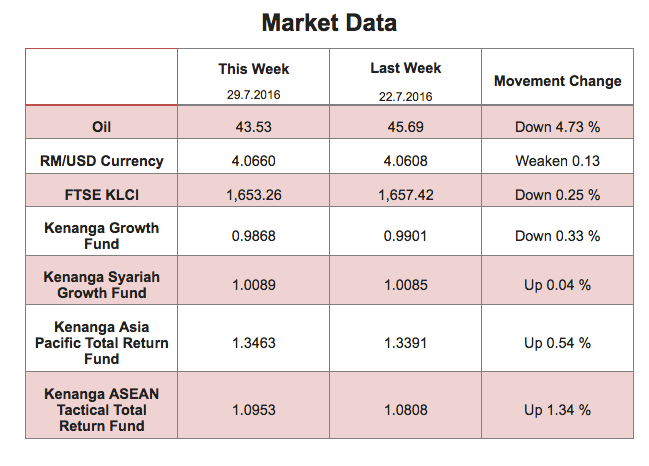The height and width of the screenshot is (466, 649).
Task: Click the 1,653.26 value cell
Action: (253, 190)
